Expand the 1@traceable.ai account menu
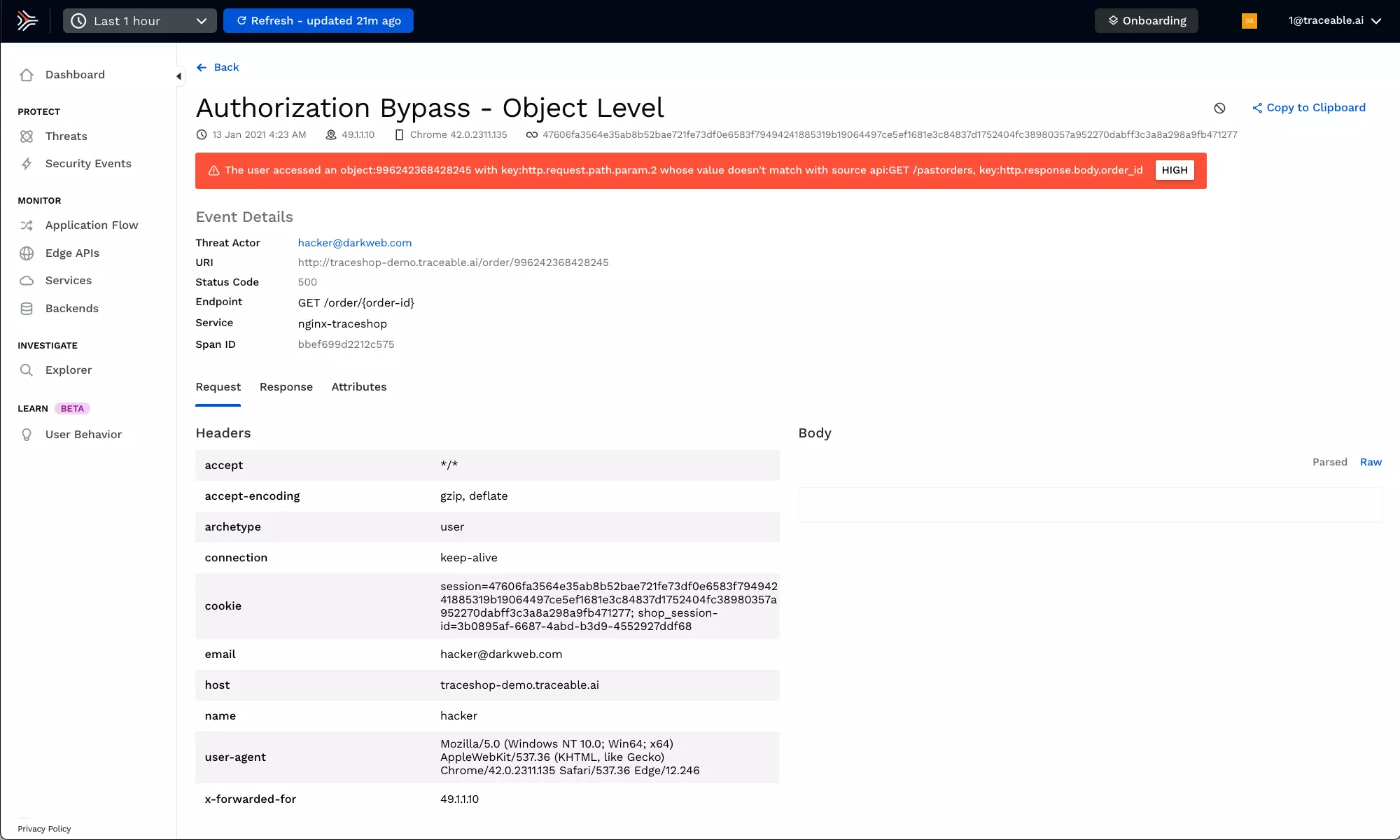Image resolution: width=1400 pixels, height=840 pixels. click(1334, 20)
